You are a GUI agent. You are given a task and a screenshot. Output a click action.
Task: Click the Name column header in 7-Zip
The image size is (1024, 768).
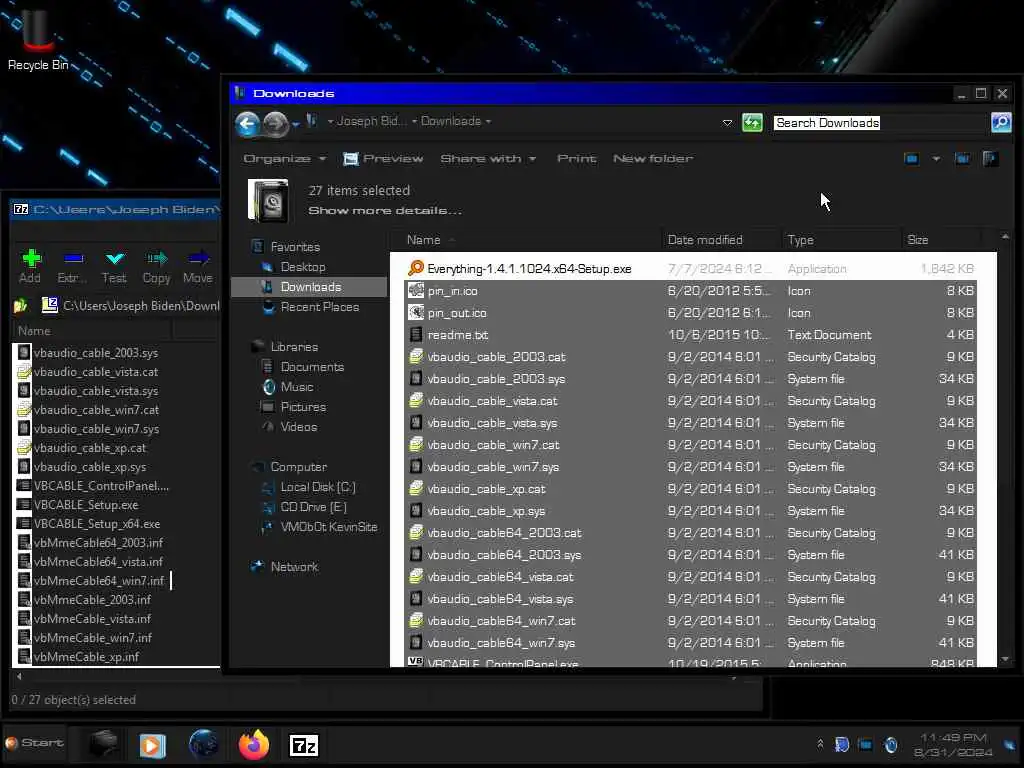(x=91, y=330)
